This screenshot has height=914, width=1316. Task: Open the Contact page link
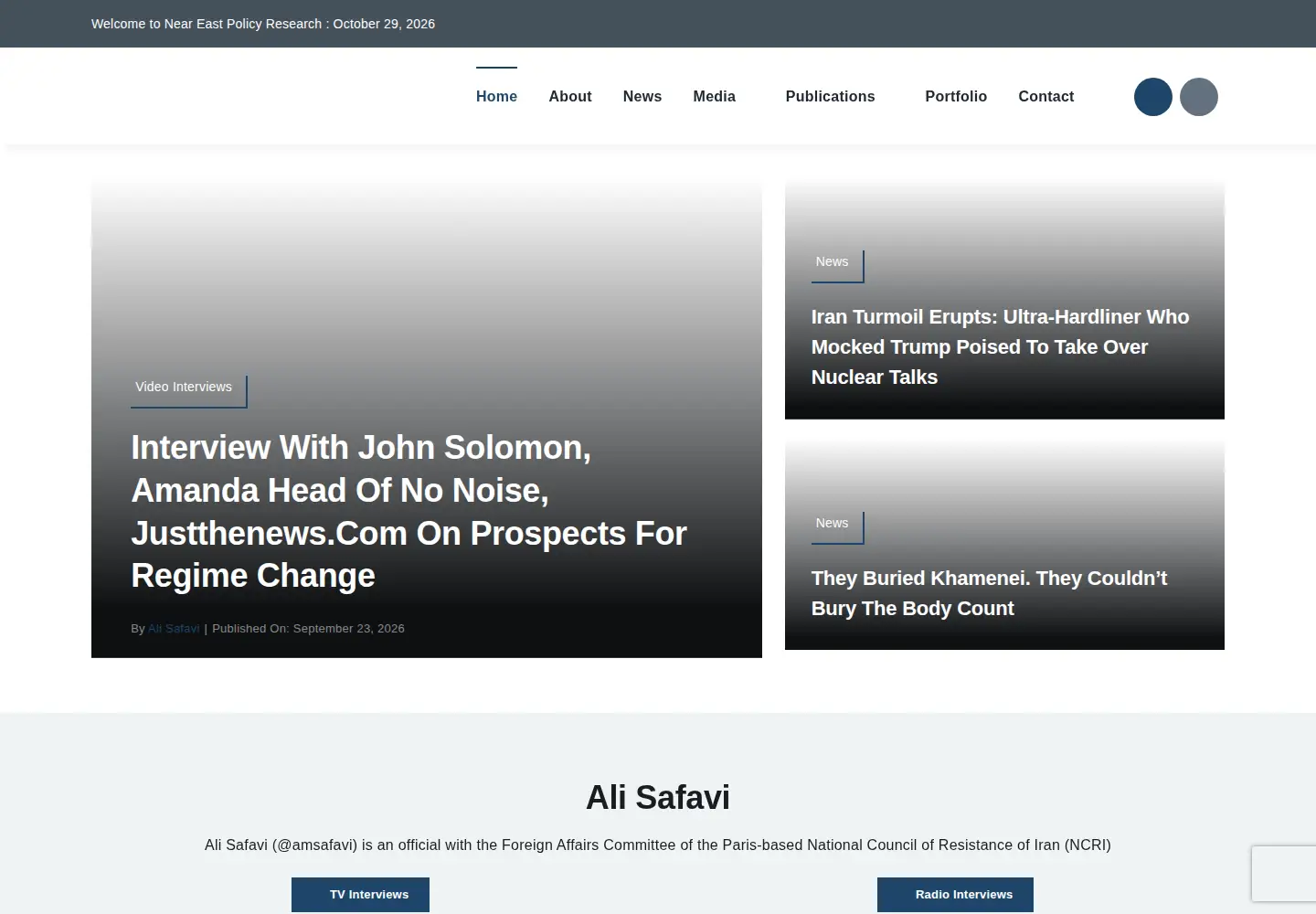coord(1046,97)
